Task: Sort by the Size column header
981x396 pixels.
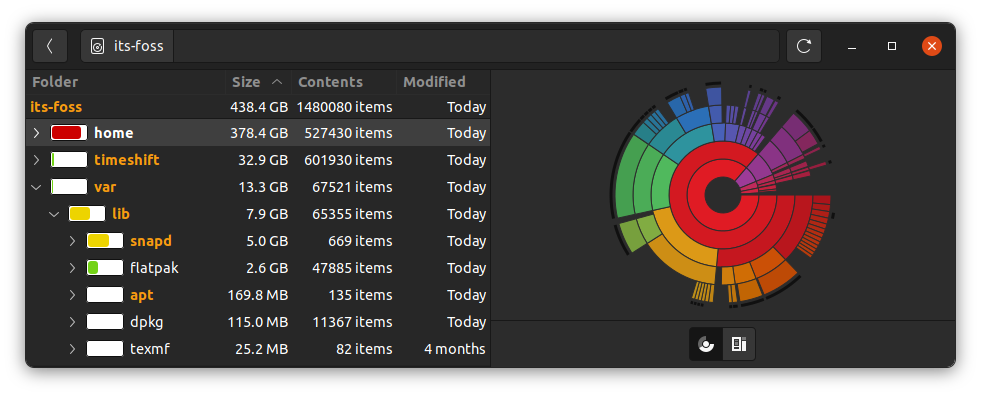Action: click(258, 82)
